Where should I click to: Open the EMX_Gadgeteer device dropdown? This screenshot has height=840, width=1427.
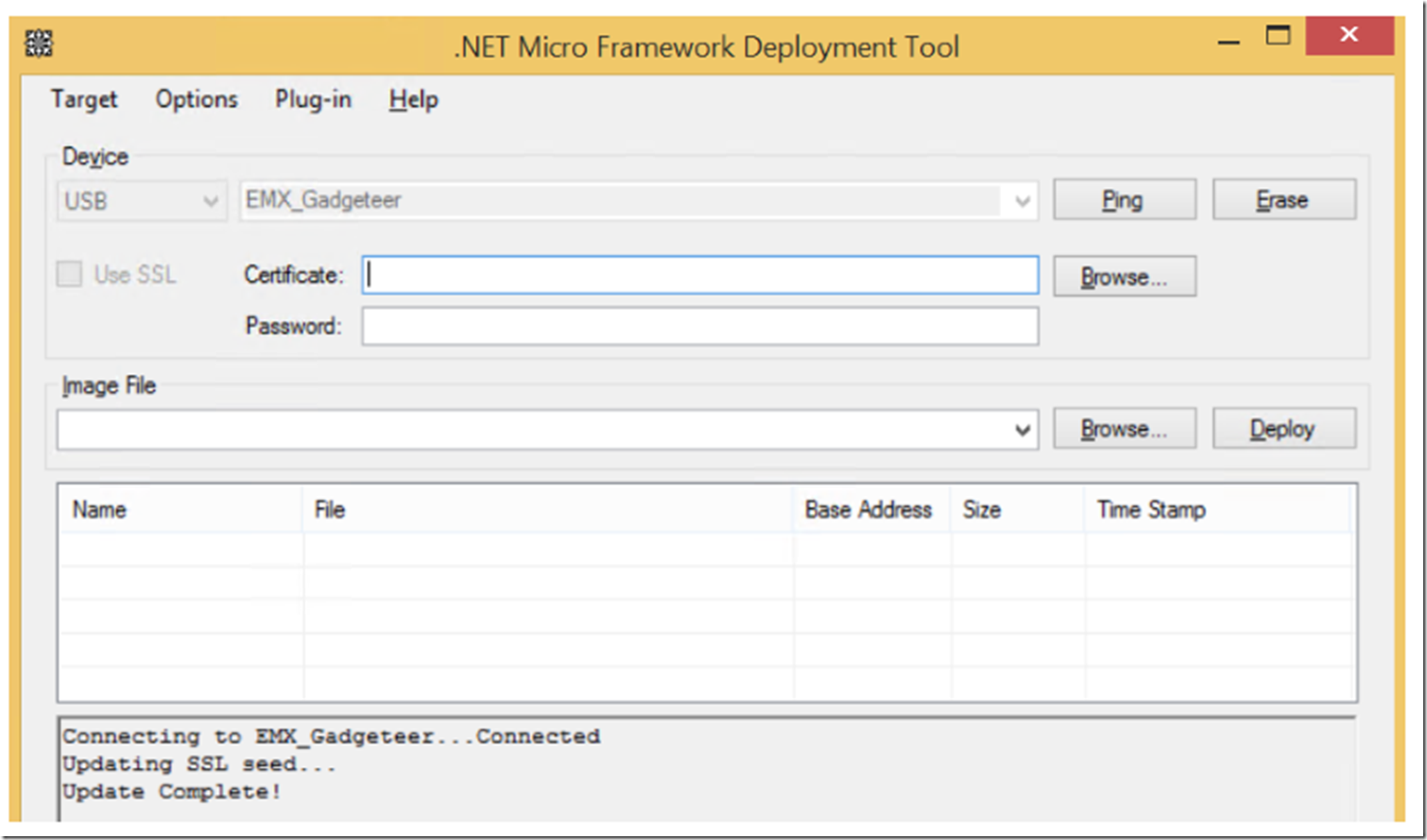click(639, 200)
